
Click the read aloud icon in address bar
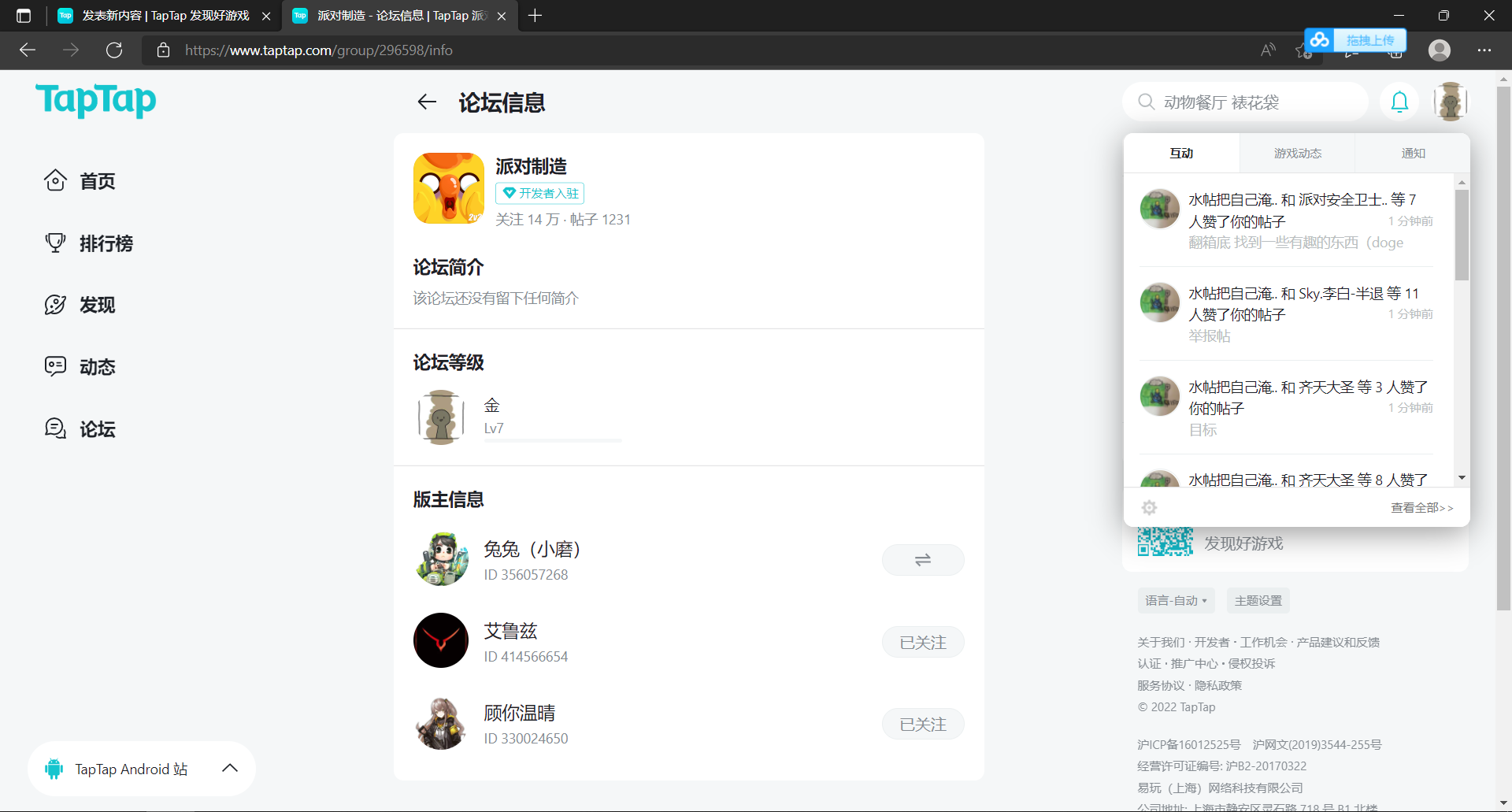coord(1268,50)
